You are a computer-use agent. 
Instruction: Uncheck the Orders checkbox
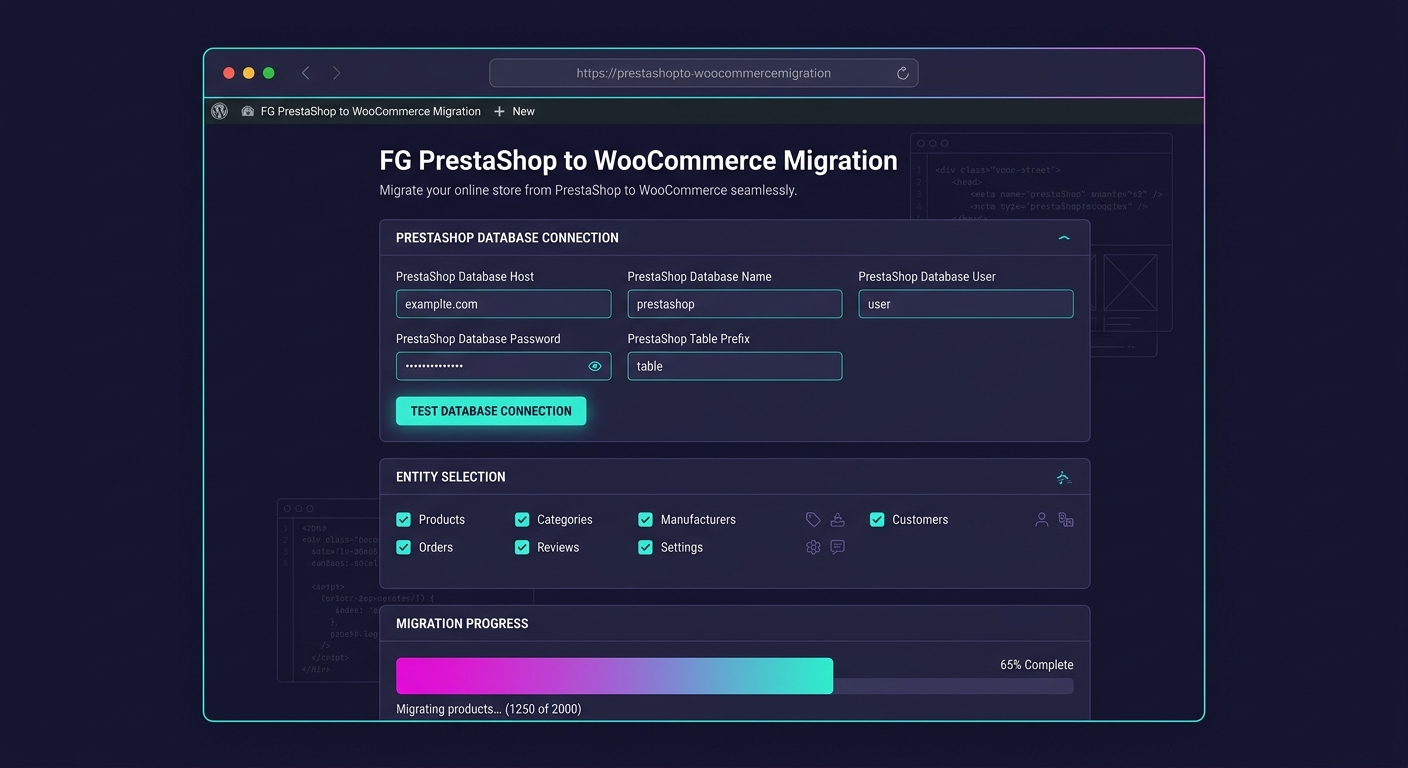click(404, 547)
